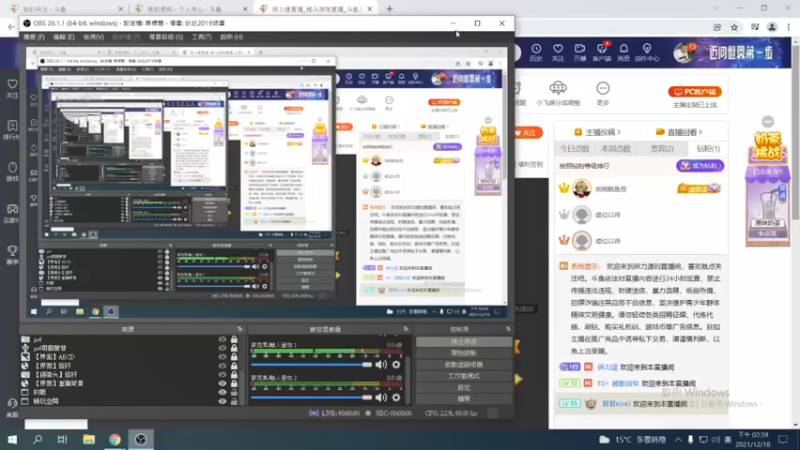Enable 工作室模式 in OBS controls
The height and width of the screenshot is (450, 800).
[464, 376]
